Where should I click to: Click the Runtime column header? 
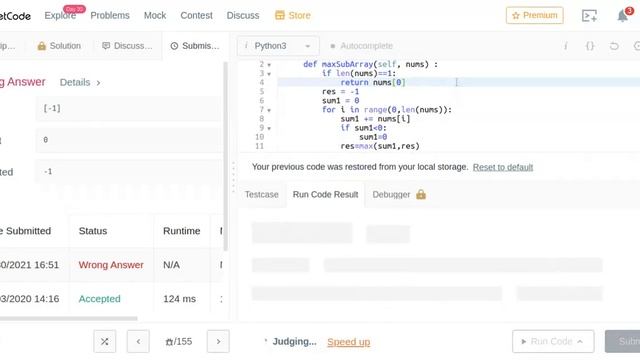[182, 231]
